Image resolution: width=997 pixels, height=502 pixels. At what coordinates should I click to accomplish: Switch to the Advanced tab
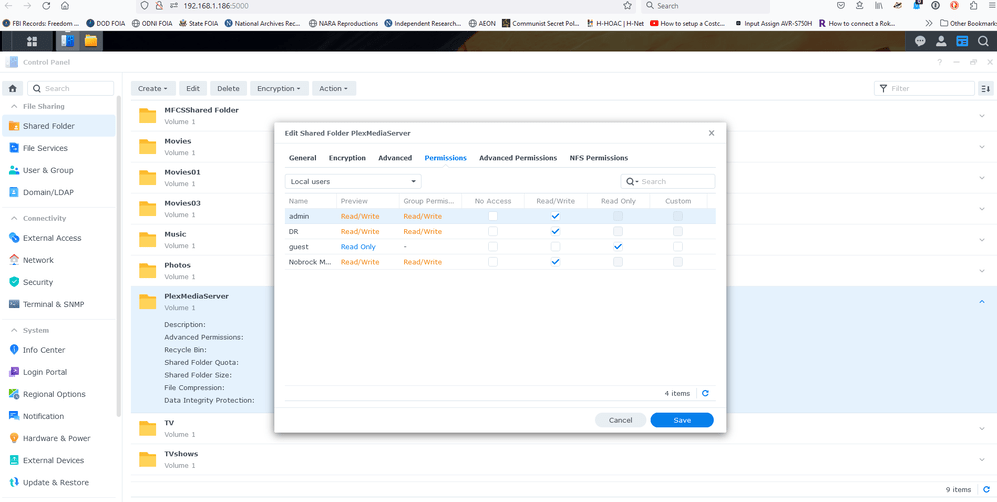click(395, 158)
